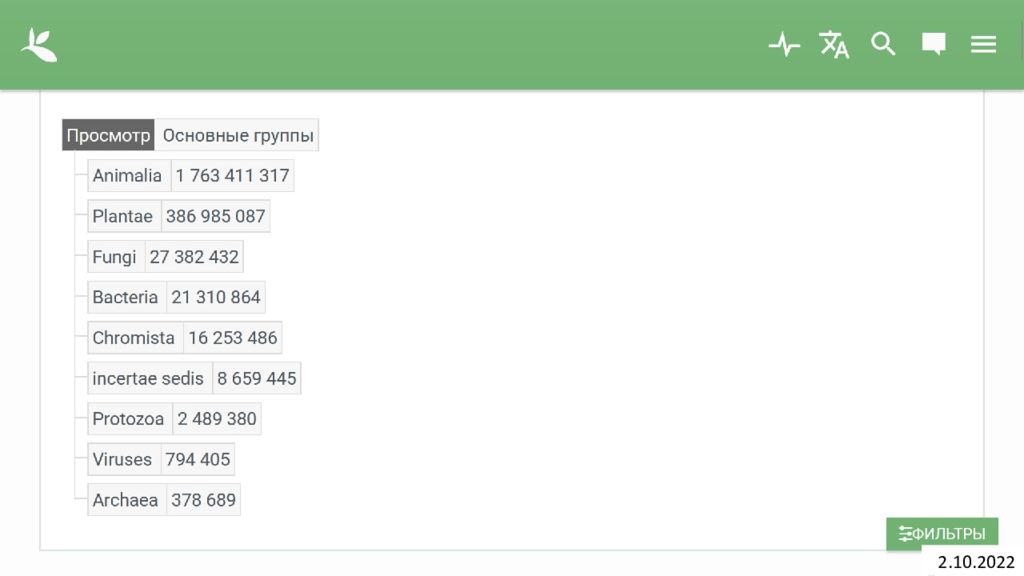Click the ФИЛЬТРЫ button
The height and width of the screenshot is (576, 1024).
coord(942,534)
